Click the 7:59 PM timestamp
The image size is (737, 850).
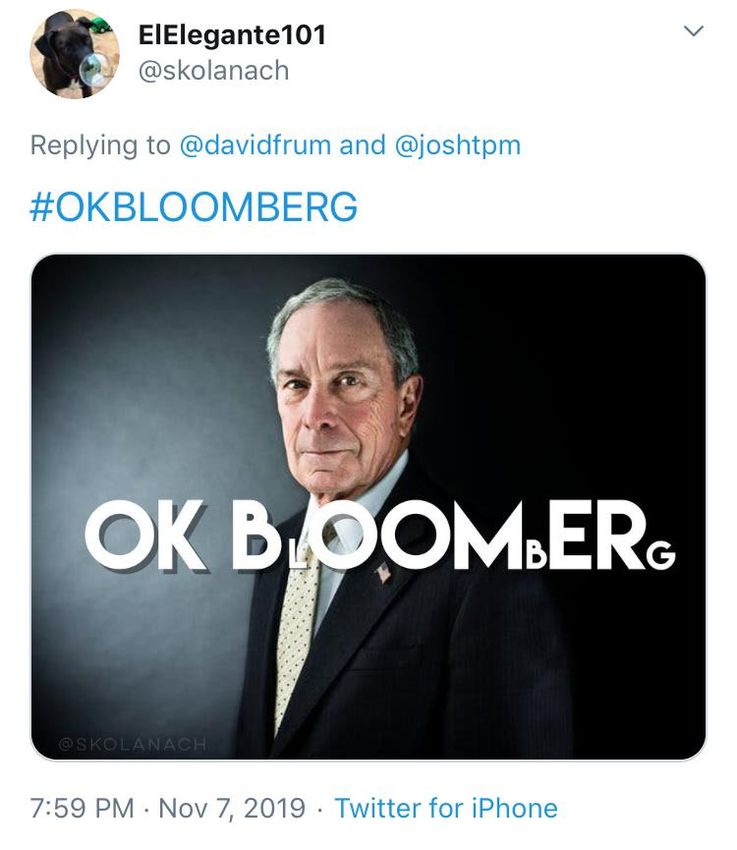coord(86,808)
